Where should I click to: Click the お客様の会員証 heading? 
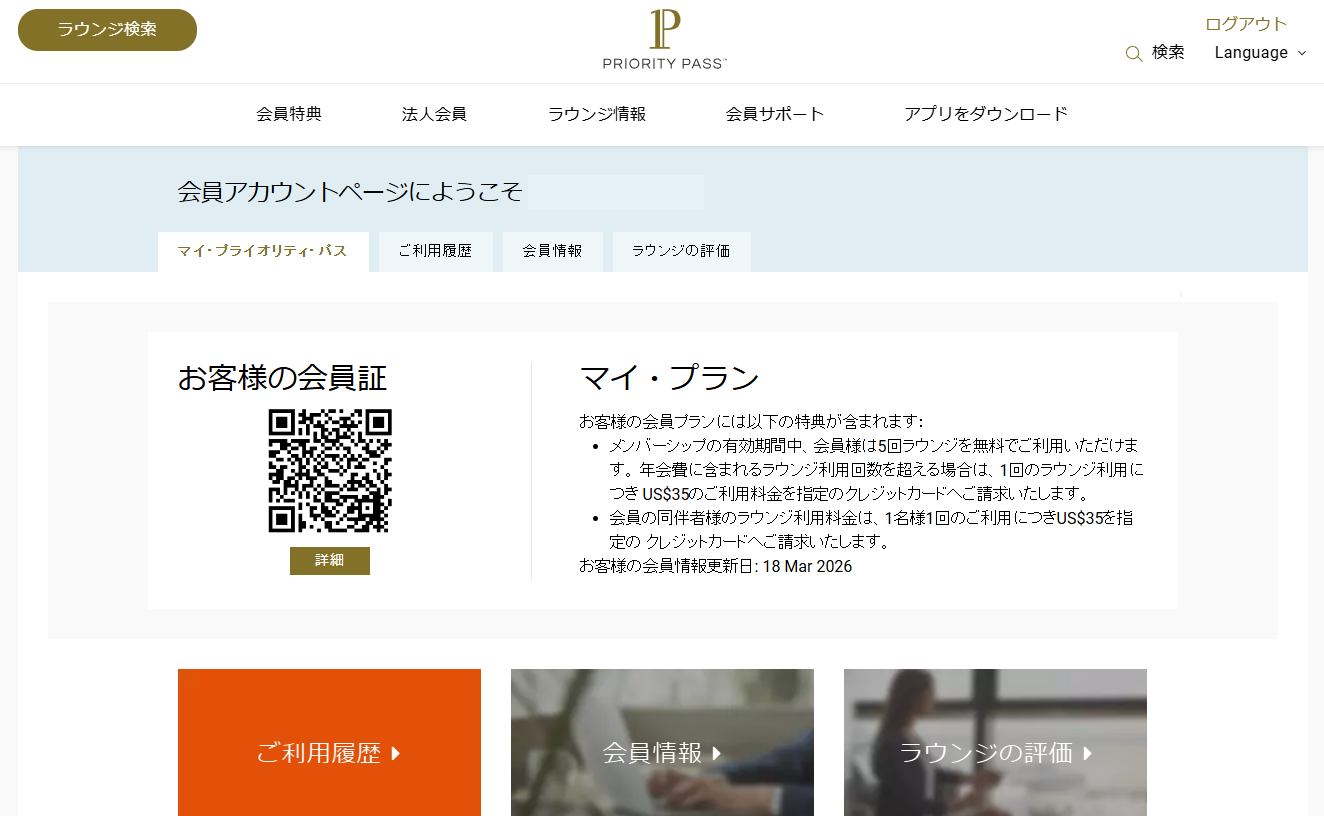283,378
